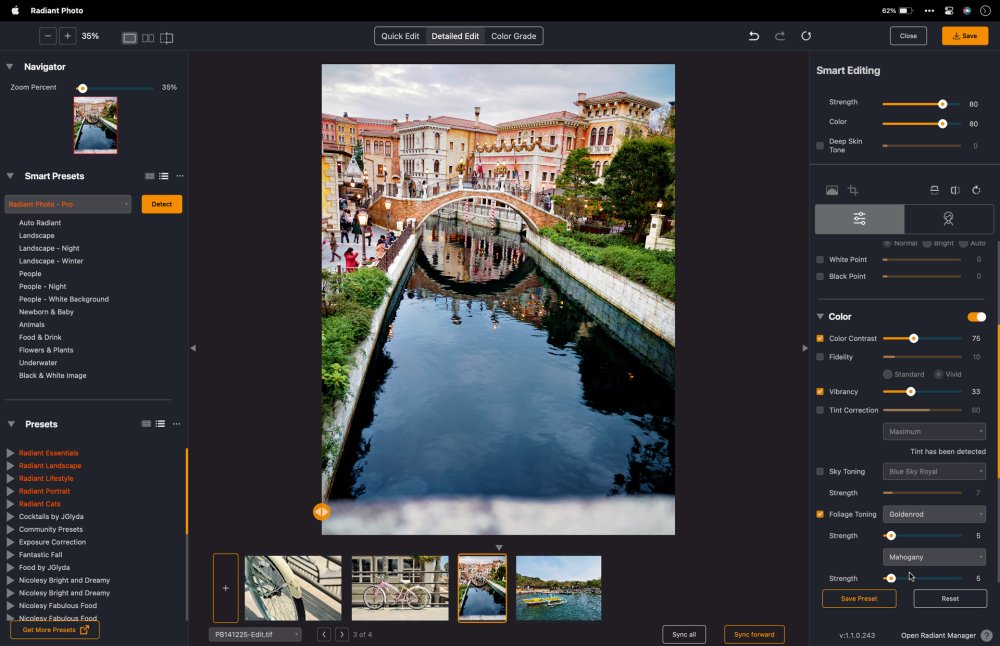Expand the Radiant Landscape preset folder

point(11,466)
